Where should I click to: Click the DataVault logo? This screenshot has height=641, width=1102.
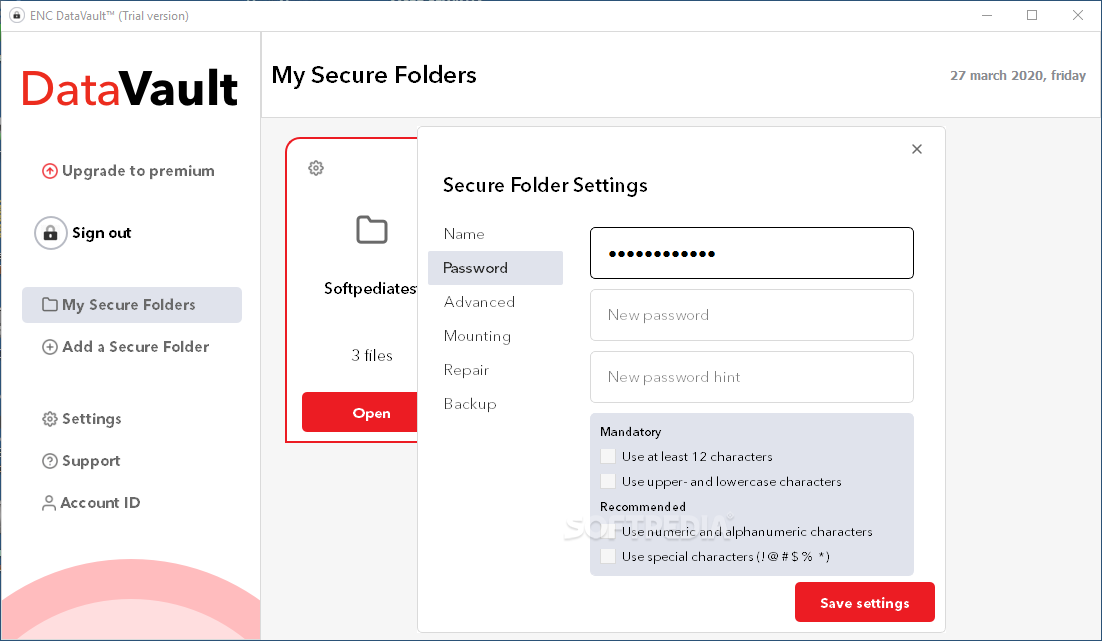coord(130,89)
